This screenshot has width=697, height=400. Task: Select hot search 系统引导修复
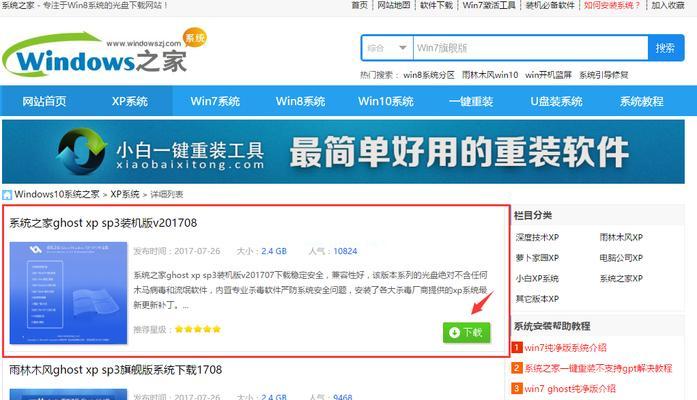pos(603,75)
